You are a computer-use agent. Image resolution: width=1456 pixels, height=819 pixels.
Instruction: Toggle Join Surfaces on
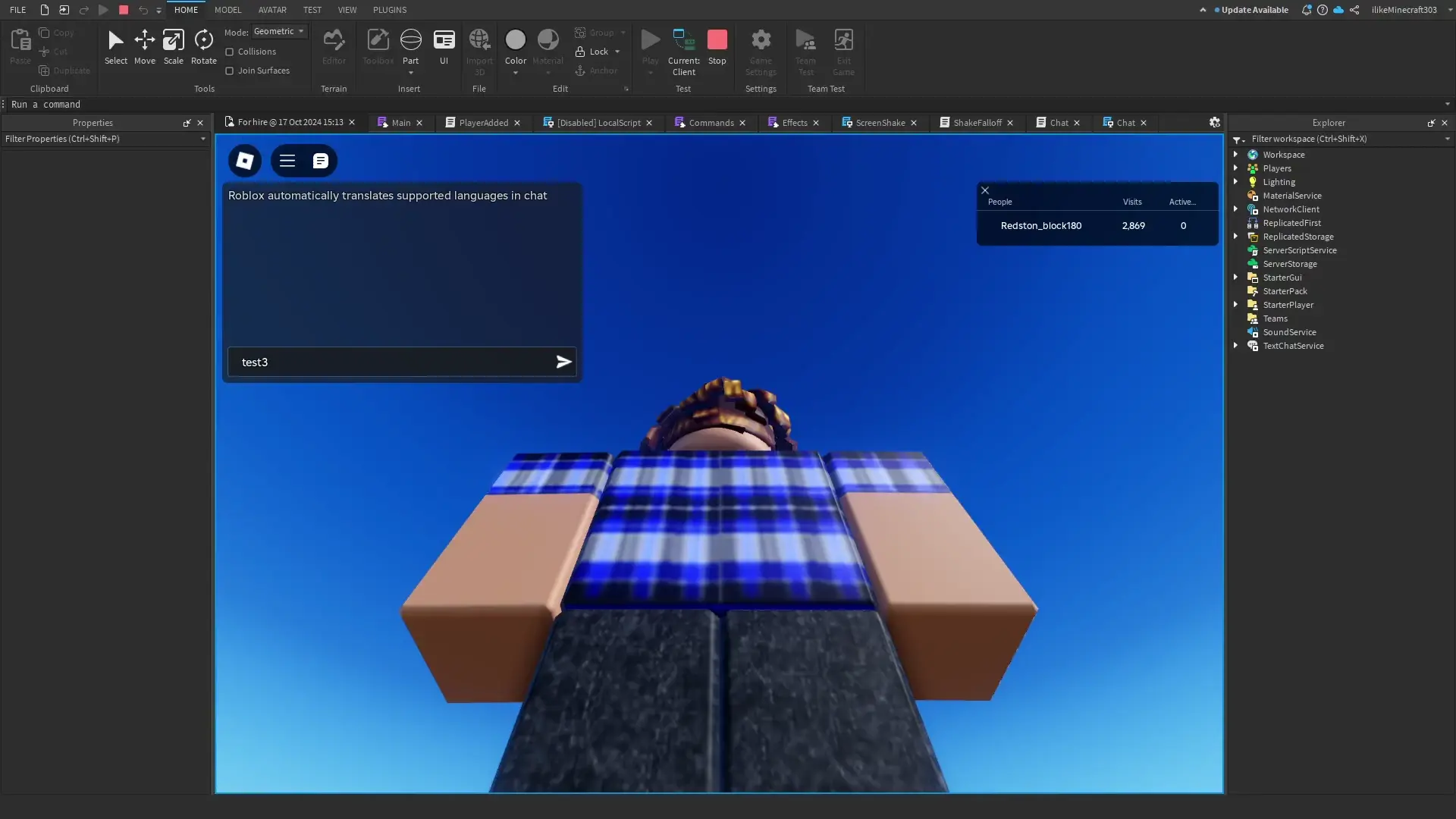coord(231,71)
